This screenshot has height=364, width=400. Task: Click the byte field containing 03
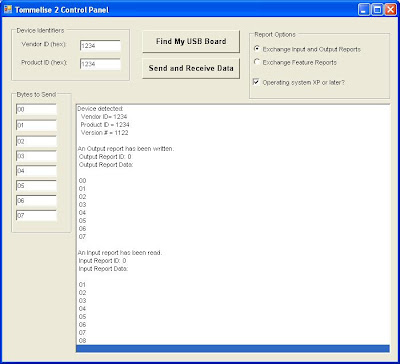tap(36, 156)
